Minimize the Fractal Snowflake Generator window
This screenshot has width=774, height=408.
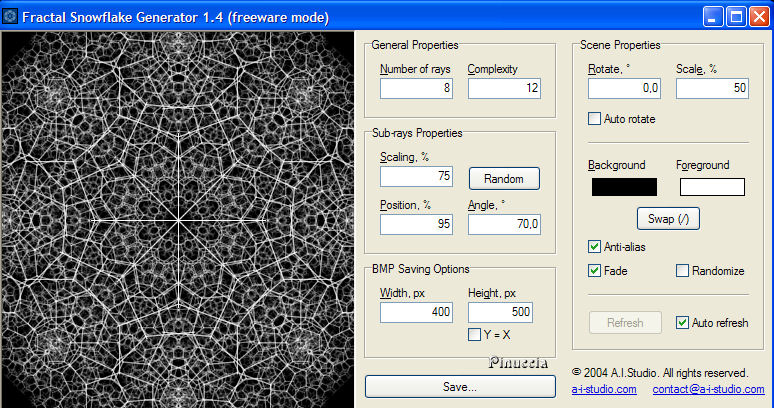712,17
